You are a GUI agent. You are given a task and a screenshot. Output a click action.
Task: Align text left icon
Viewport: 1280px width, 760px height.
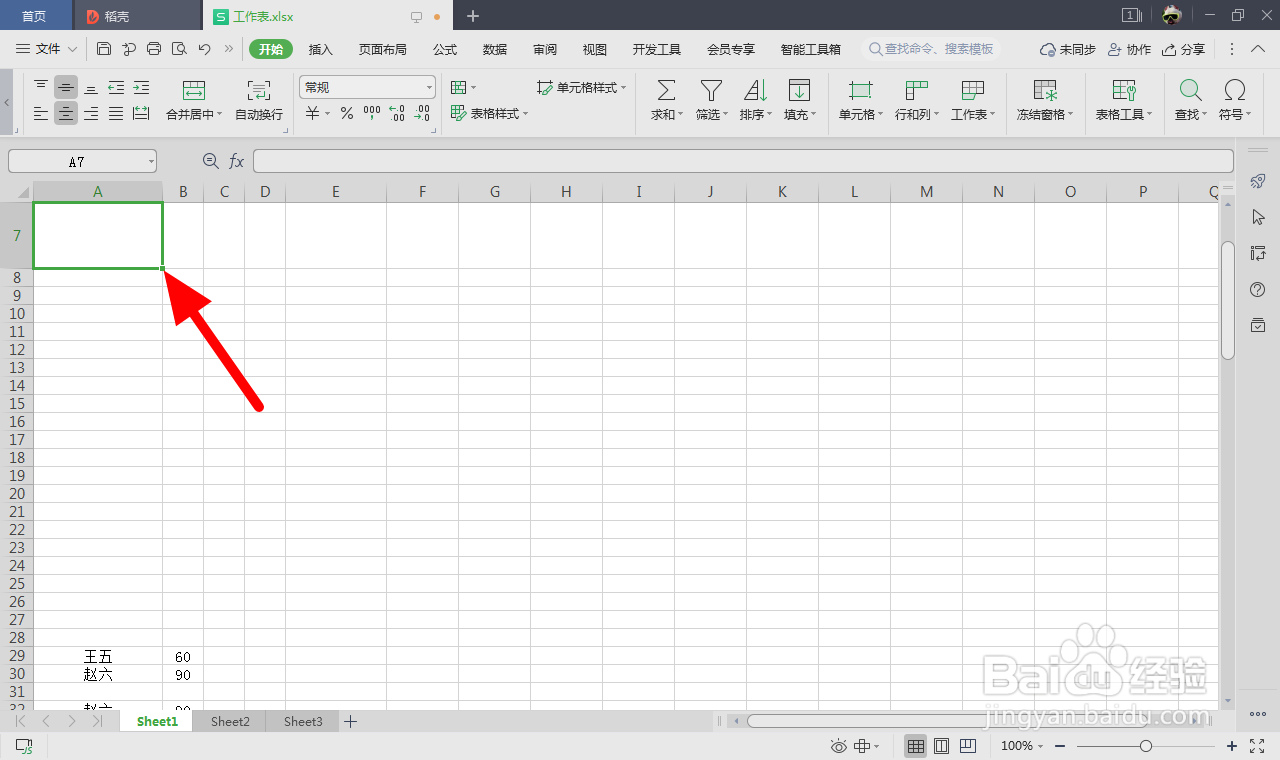click(x=41, y=114)
